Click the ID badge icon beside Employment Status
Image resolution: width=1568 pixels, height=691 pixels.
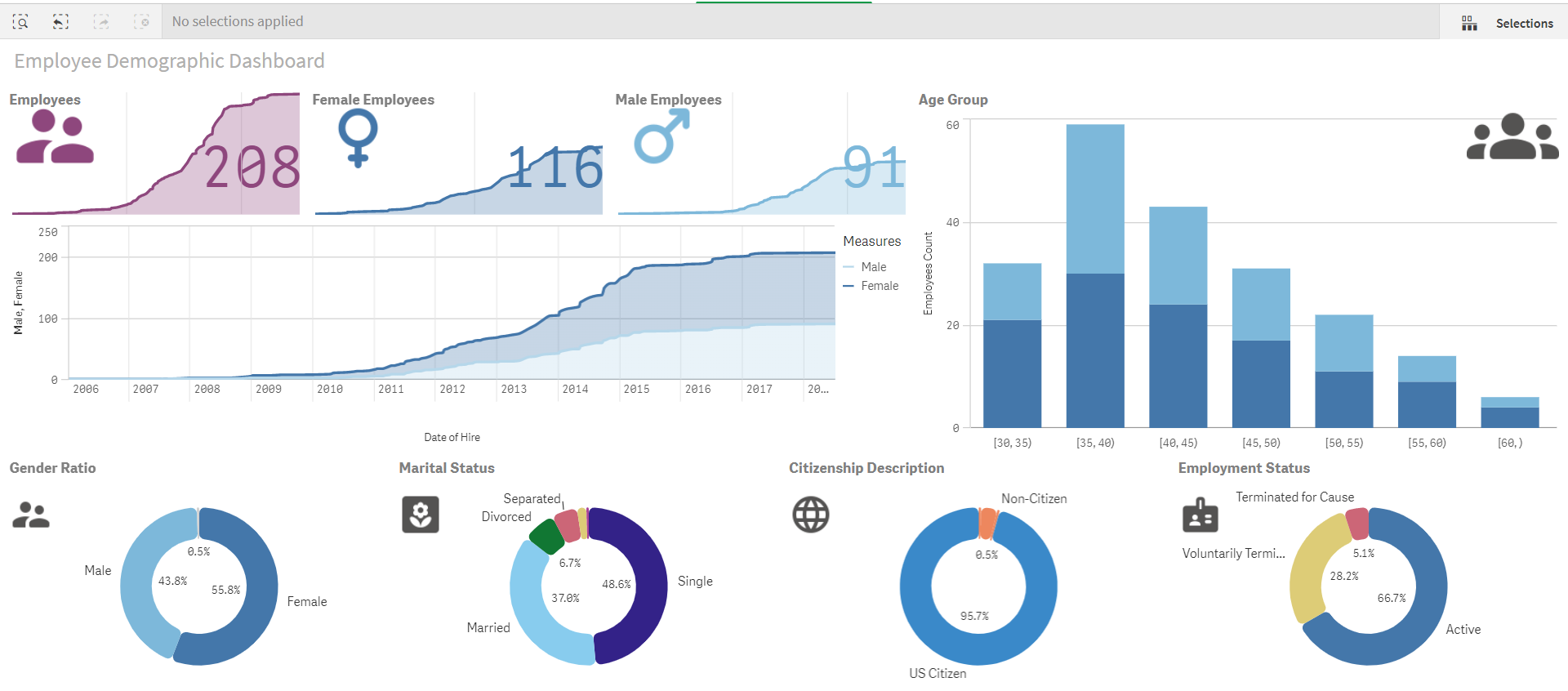coord(1200,515)
